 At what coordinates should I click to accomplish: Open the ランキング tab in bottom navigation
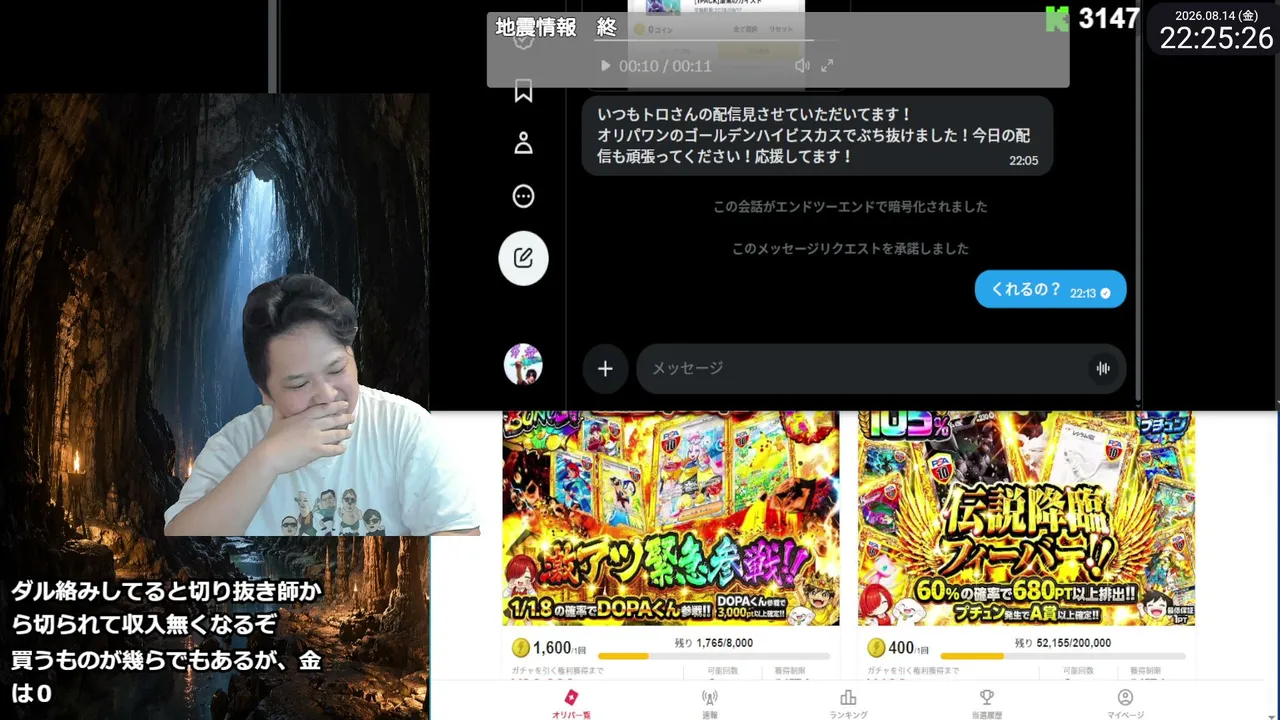pos(848,704)
